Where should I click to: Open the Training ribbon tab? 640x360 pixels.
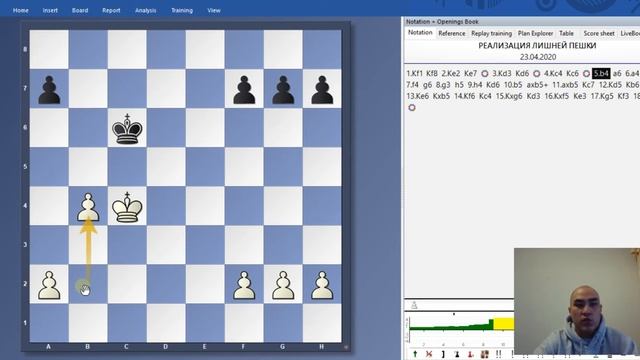click(182, 11)
